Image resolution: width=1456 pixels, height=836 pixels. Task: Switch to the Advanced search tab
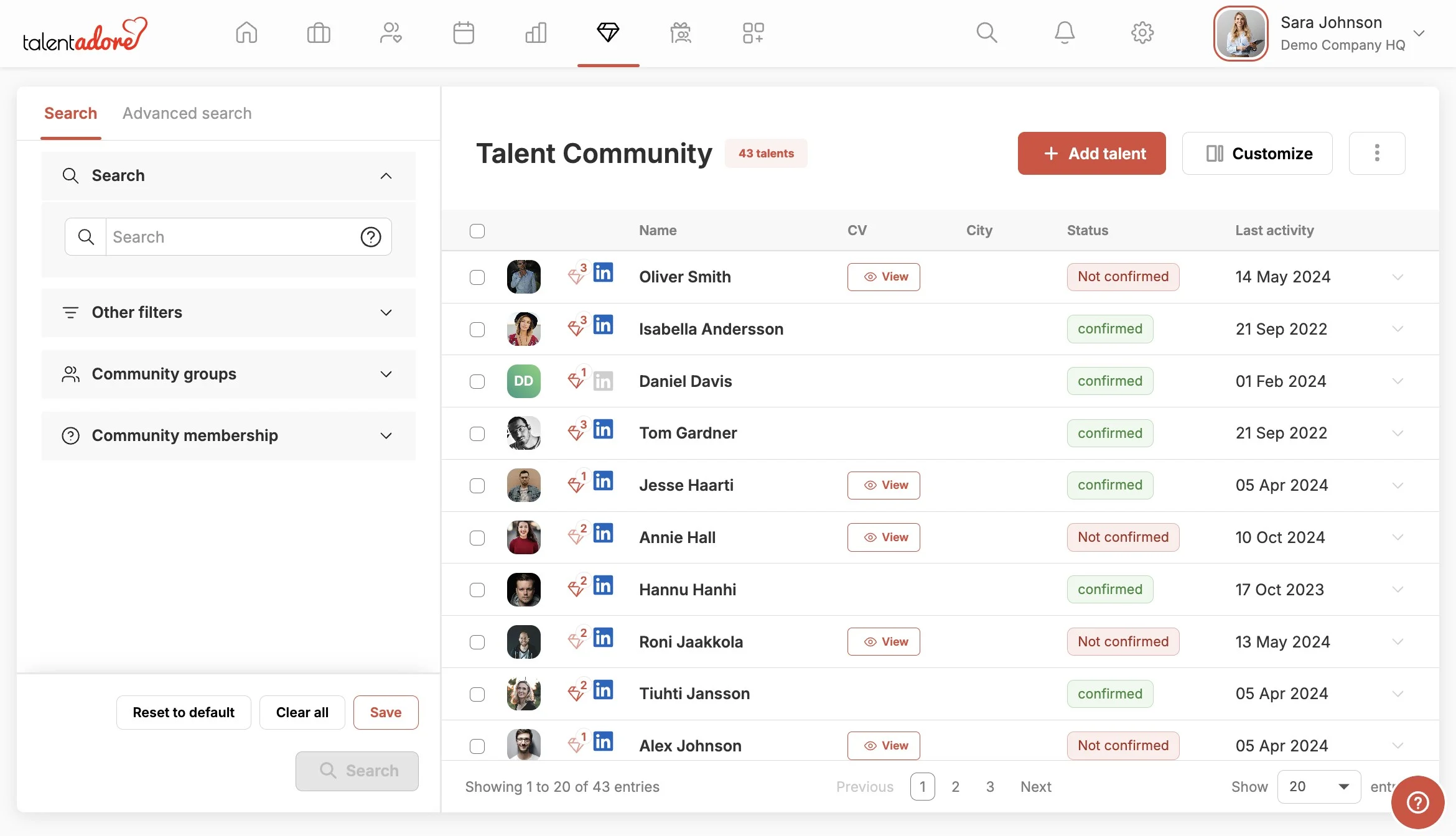coord(187,113)
